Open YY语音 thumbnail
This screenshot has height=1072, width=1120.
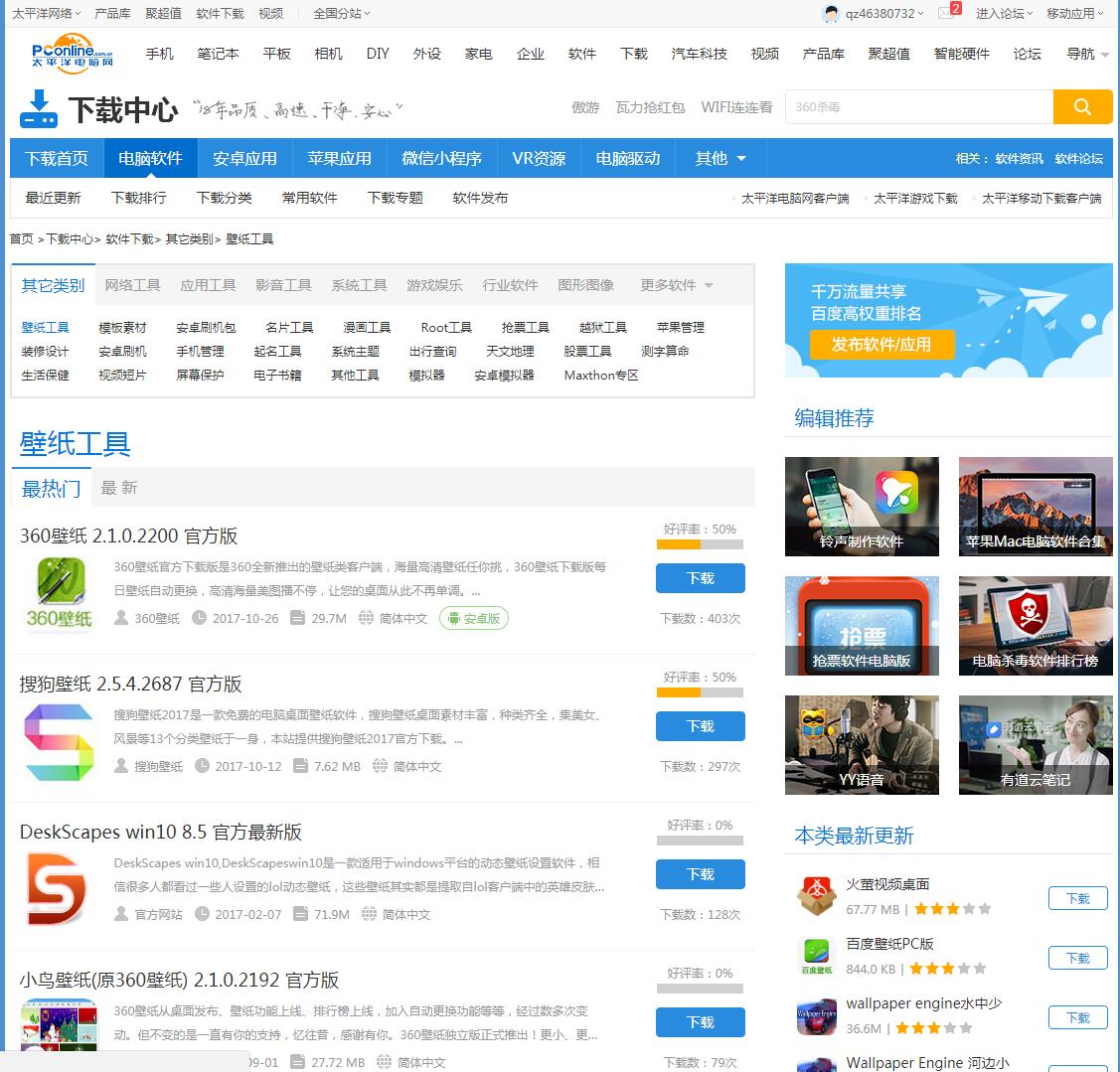point(862,745)
